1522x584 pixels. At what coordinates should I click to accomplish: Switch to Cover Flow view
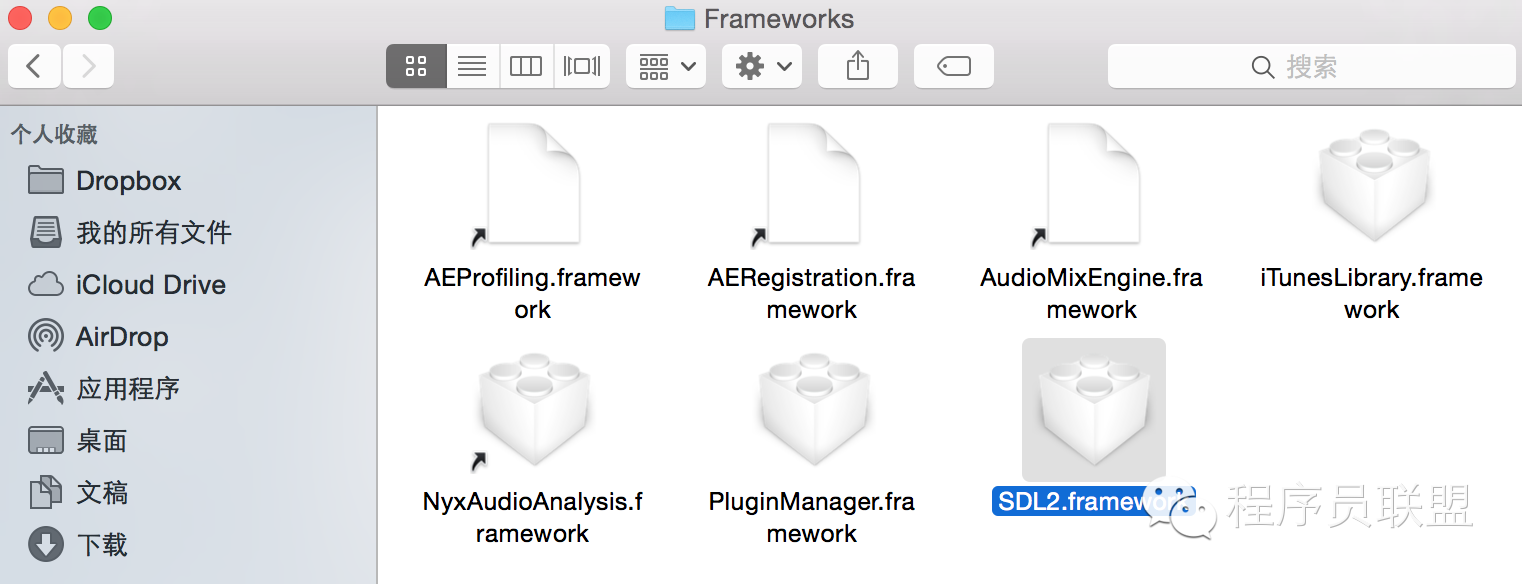582,66
